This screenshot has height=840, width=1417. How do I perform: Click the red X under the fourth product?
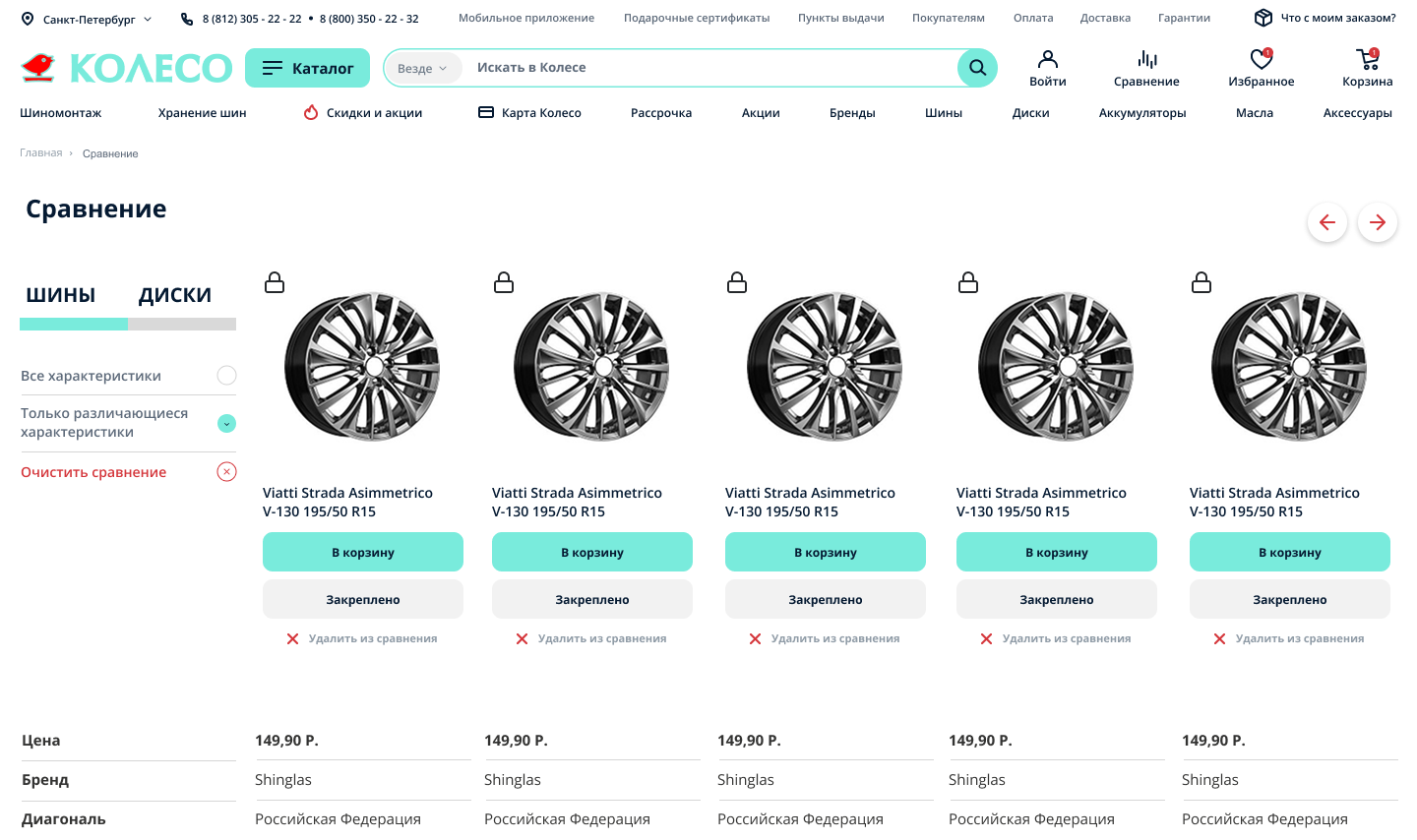pos(986,638)
